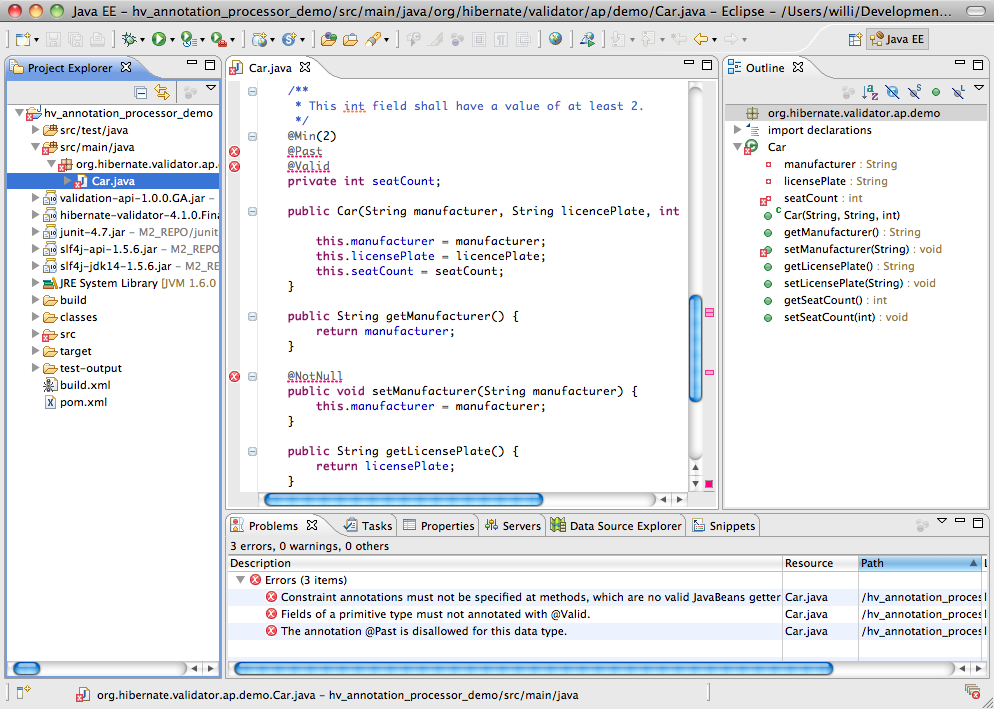Toggle Hide Static Fields and Methods in Outline

pyautogui.click(x=915, y=92)
